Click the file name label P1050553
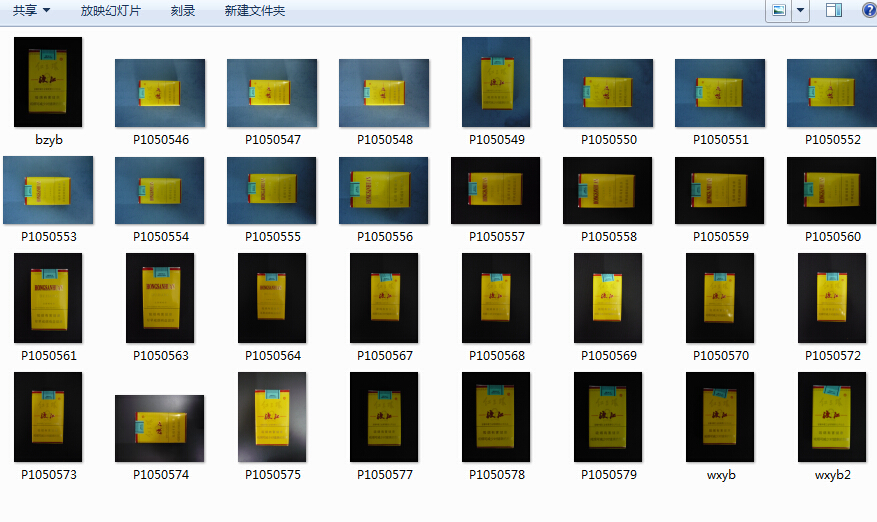 [x=49, y=237]
